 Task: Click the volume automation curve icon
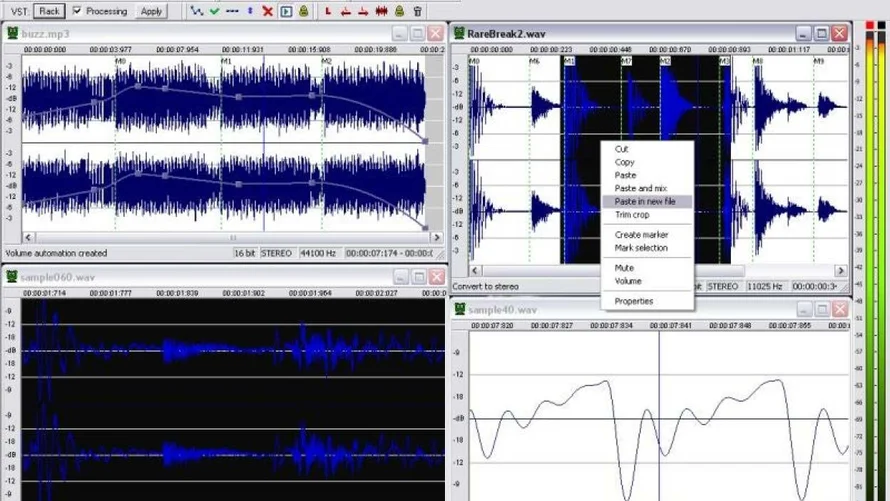coord(198,11)
